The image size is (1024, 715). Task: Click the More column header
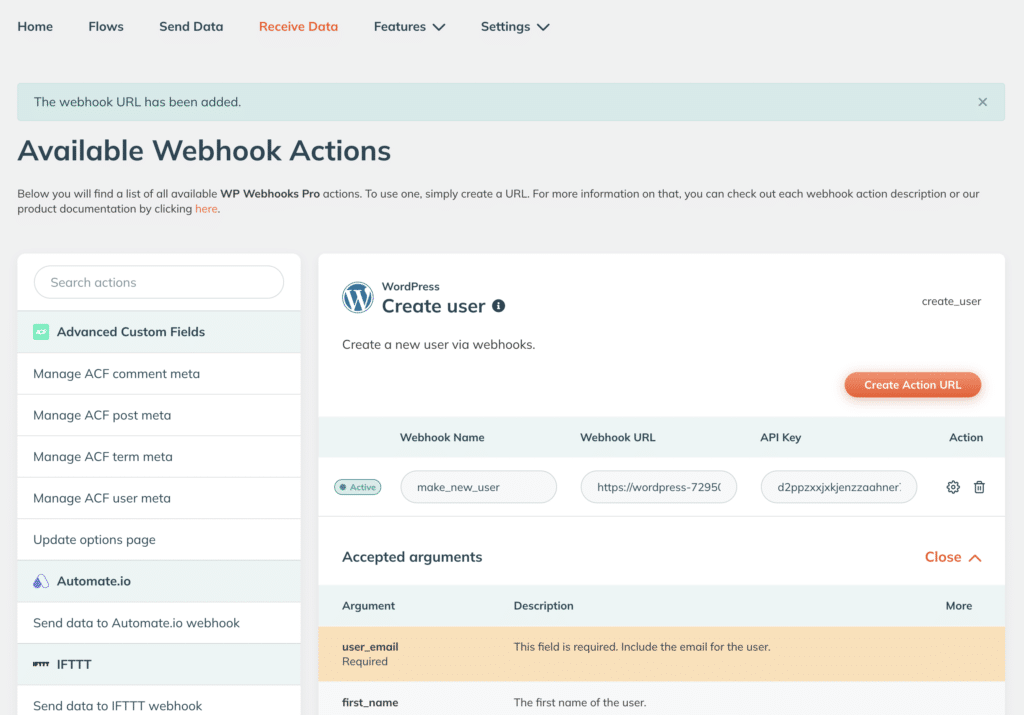pos(959,606)
